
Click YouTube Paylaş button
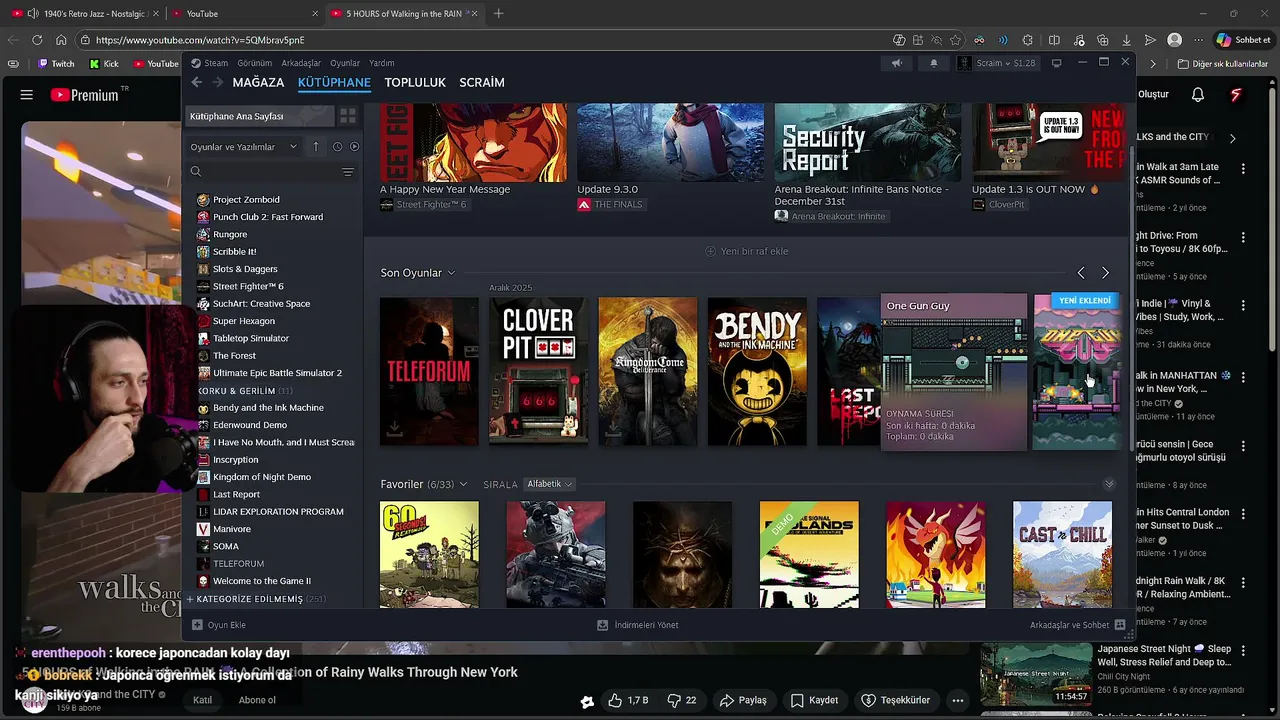[x=744, y=700]
